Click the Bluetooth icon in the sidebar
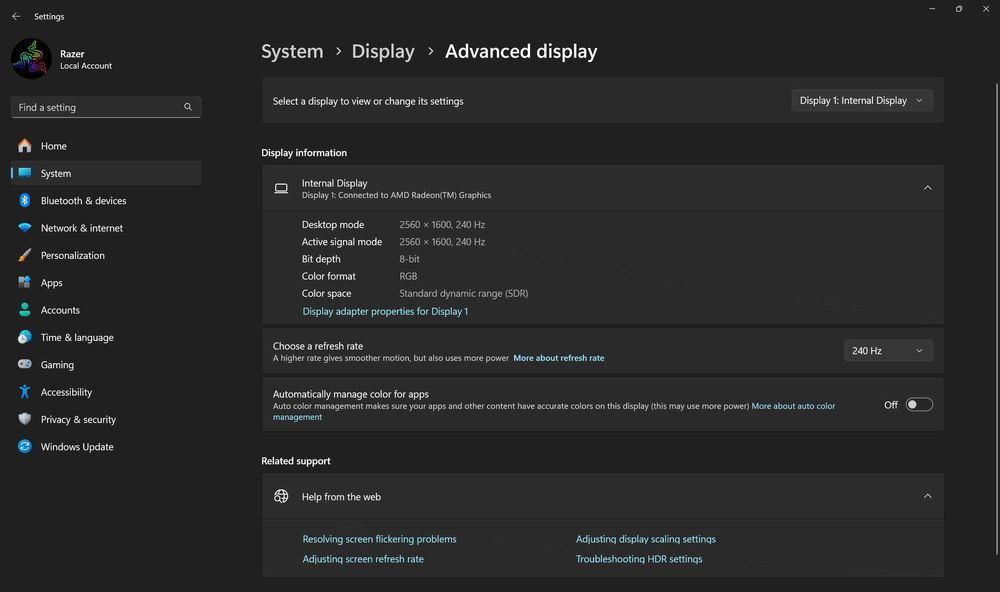The height and width of the screenshot is (592, 1000). pyautogui.click(x=25, y=200)
